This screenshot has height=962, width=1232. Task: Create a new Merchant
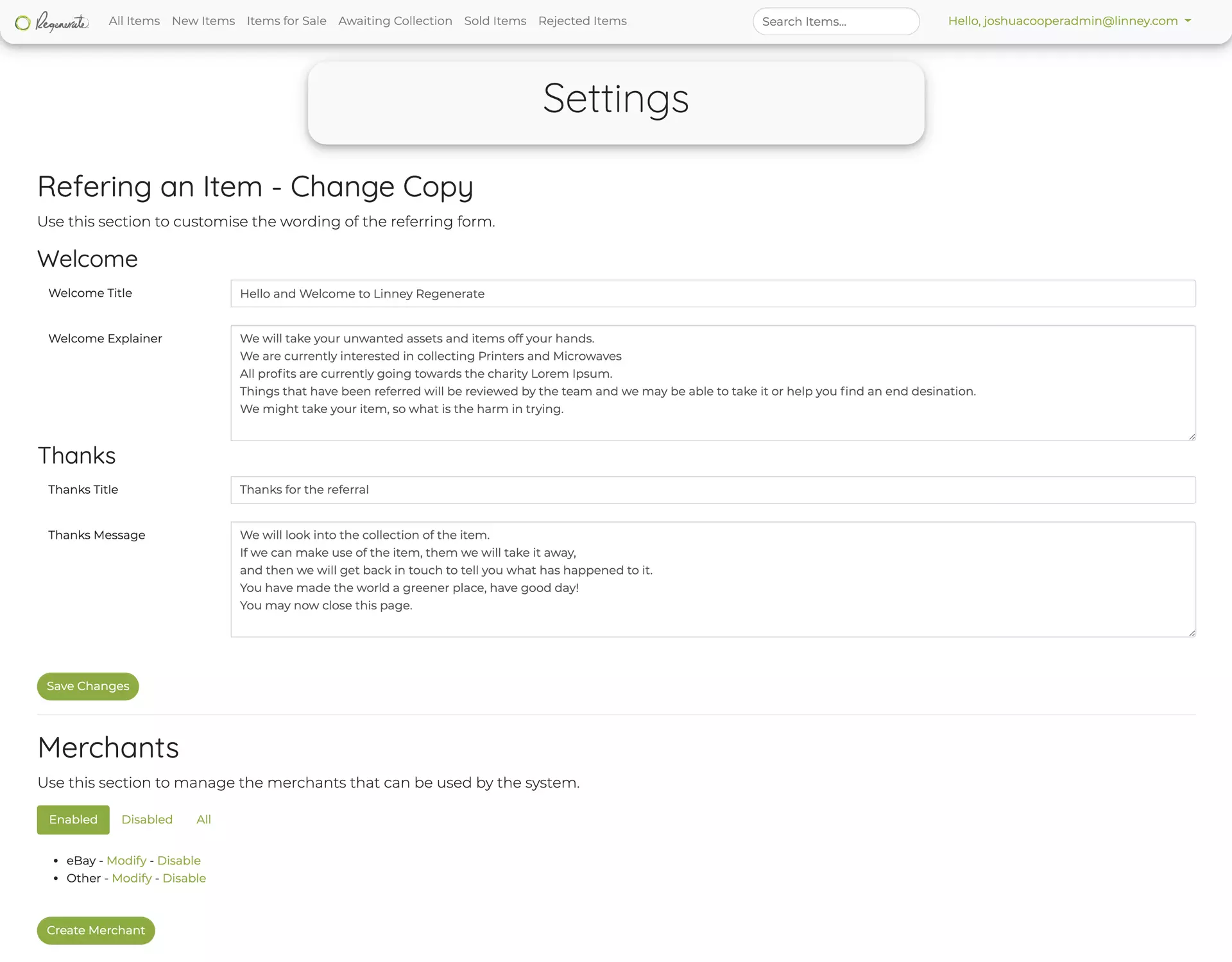click(x=95, y=930)
